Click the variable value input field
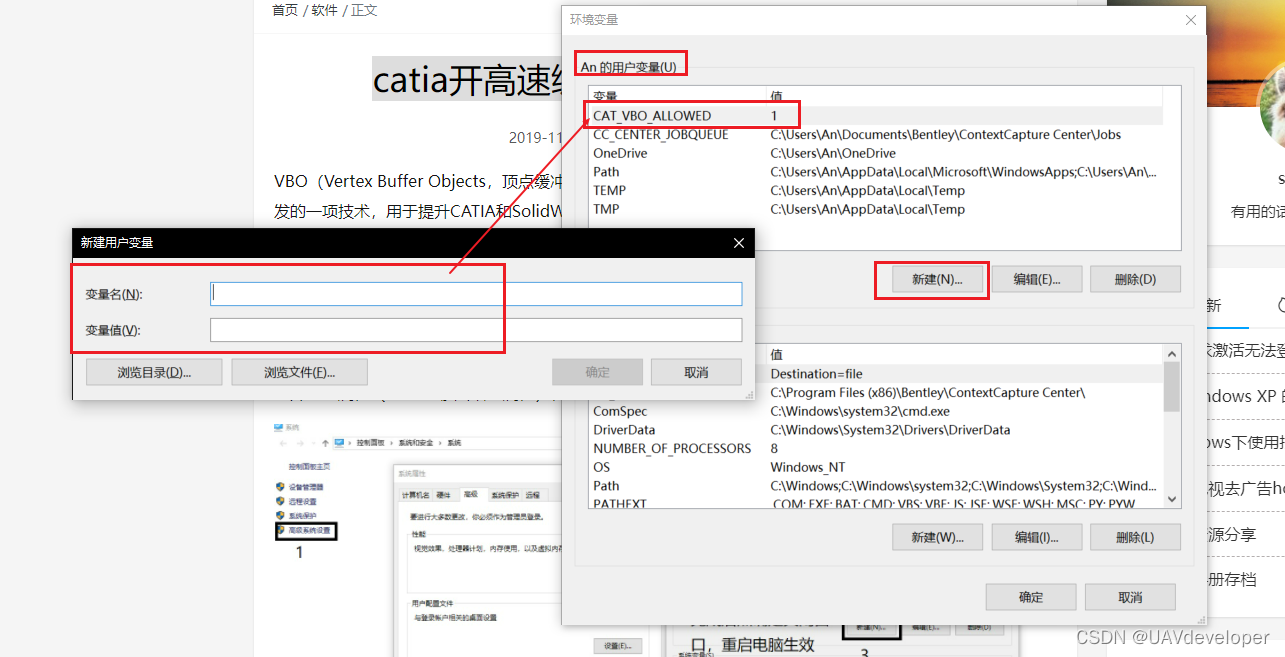This screenshot has width=1285, height=657. [x=476, y=330]
